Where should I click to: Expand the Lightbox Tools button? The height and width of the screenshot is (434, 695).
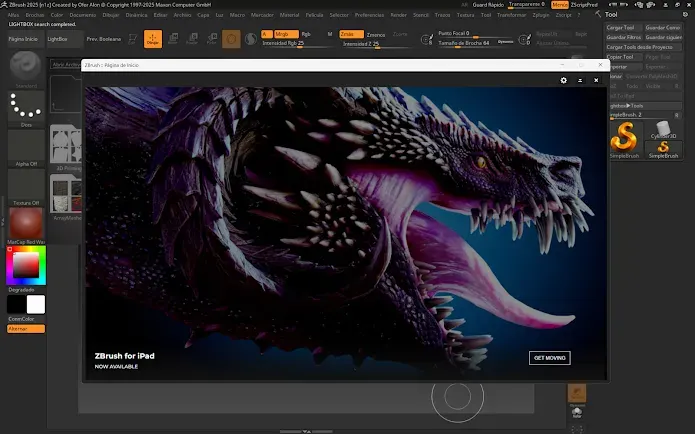point(645,106)
